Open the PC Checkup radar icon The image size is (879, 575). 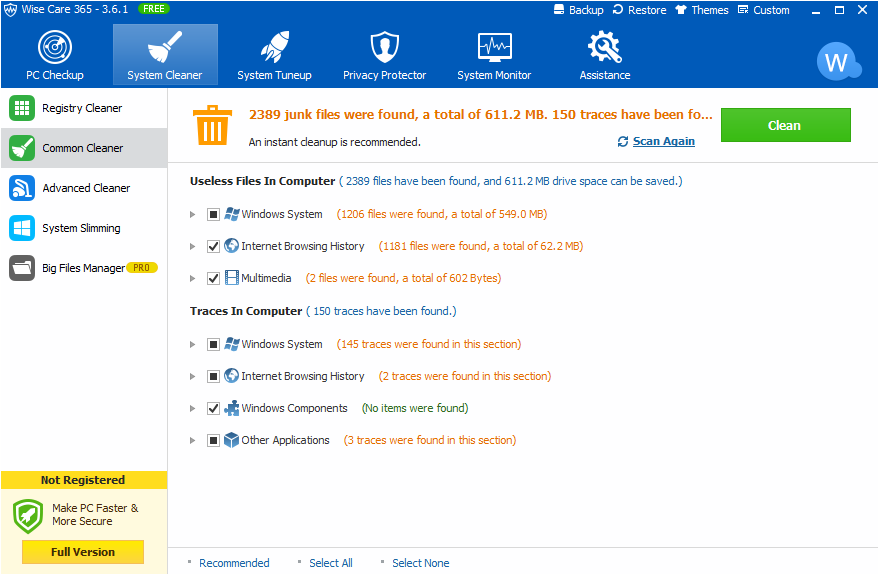[54, 47]
